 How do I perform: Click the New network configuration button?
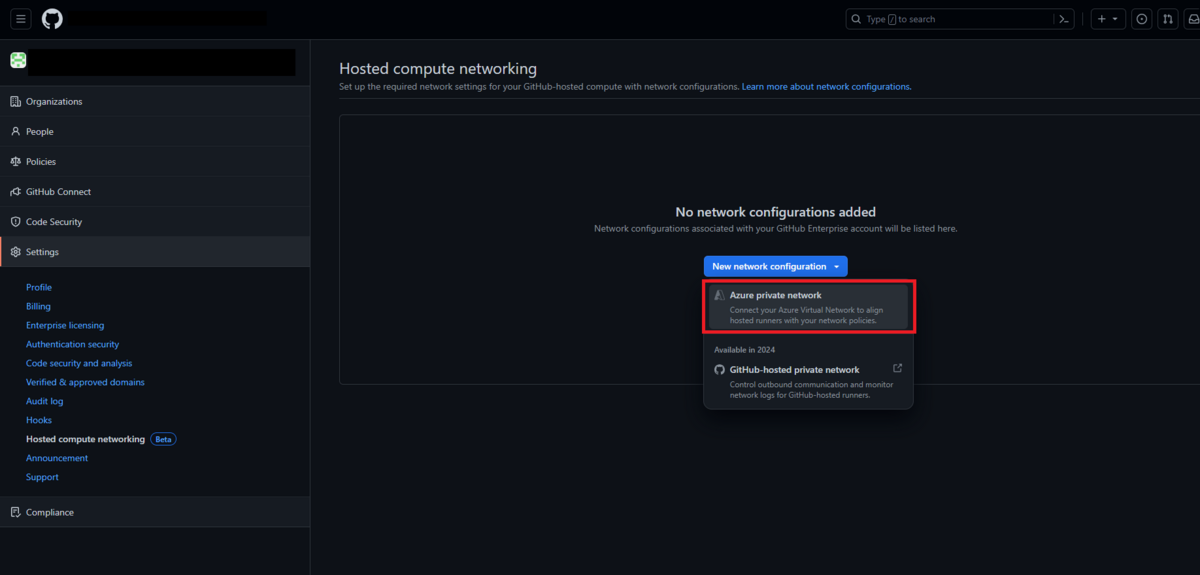pyautogui.click(x=775, y=266)
